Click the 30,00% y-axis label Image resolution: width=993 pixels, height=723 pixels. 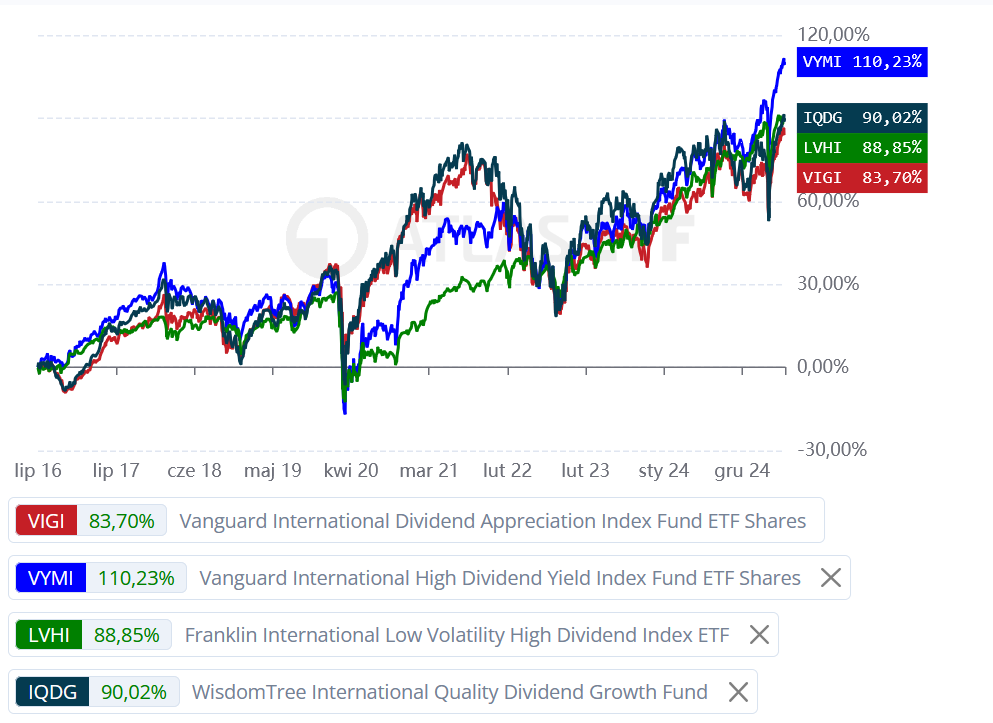pyautogui.click(x=828, y=283)
